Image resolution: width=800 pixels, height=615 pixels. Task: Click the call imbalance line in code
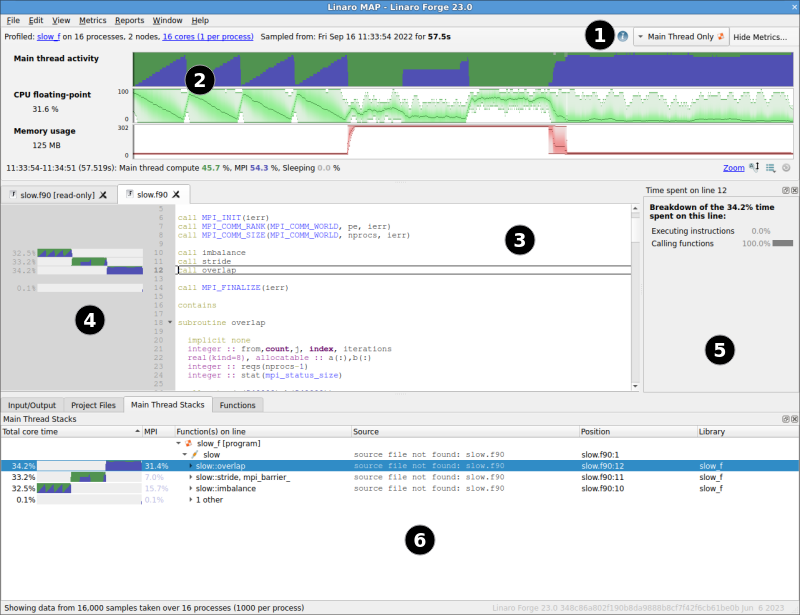coord(211,253)
